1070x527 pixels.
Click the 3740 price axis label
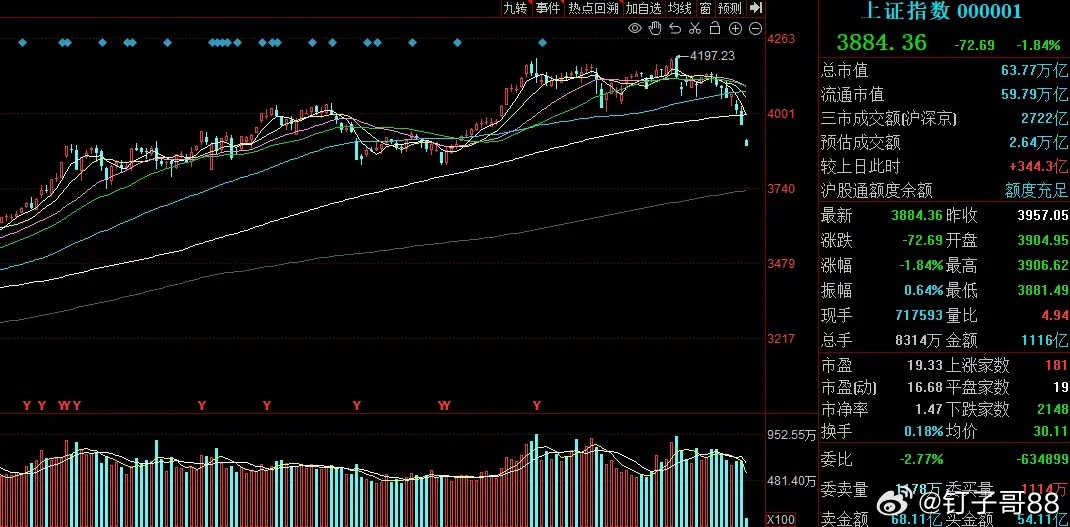point(781,188)
